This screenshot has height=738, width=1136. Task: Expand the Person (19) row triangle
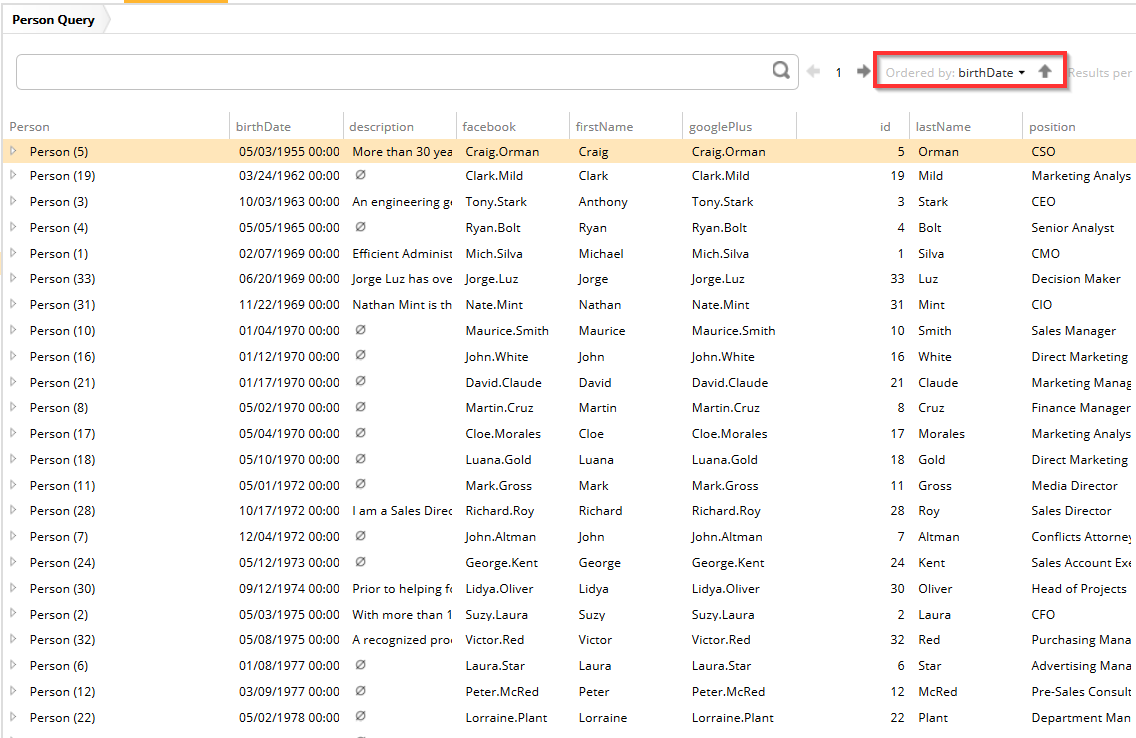pos(14,175)
